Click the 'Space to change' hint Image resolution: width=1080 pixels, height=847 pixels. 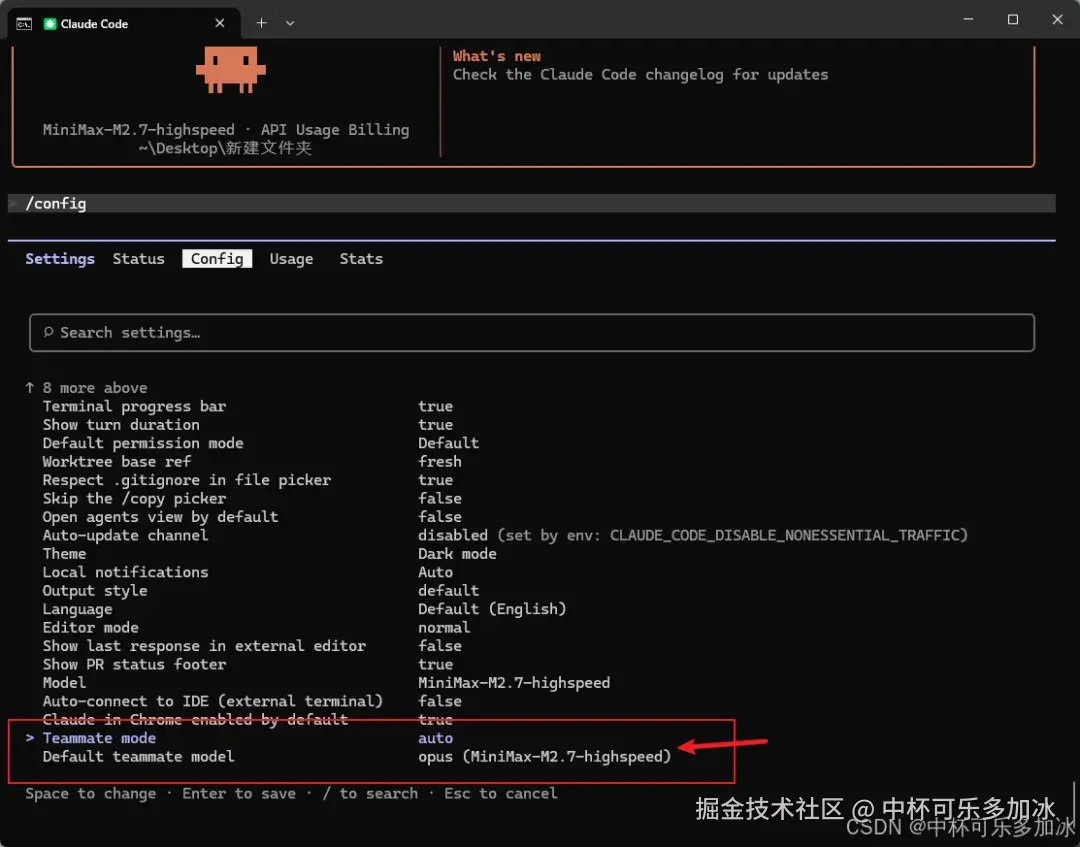pyautogui.click(x=91, y=793)
